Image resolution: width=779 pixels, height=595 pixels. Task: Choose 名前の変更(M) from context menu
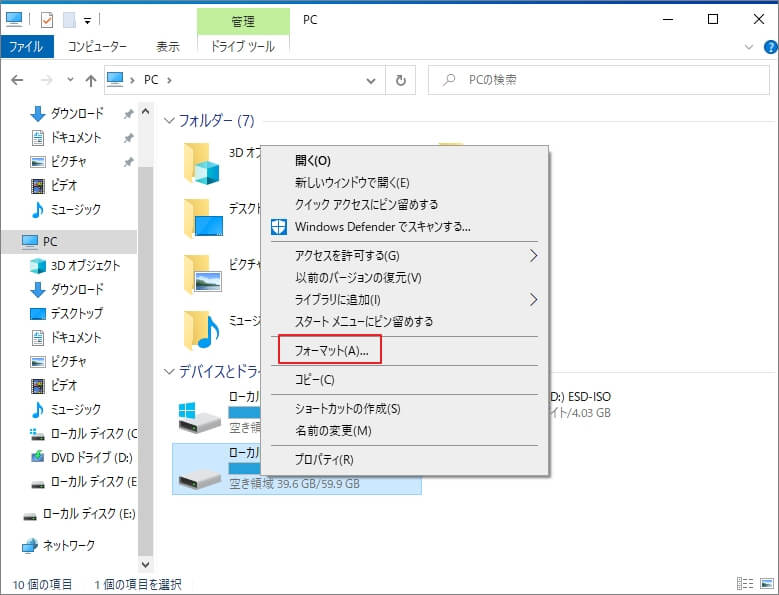333,431
